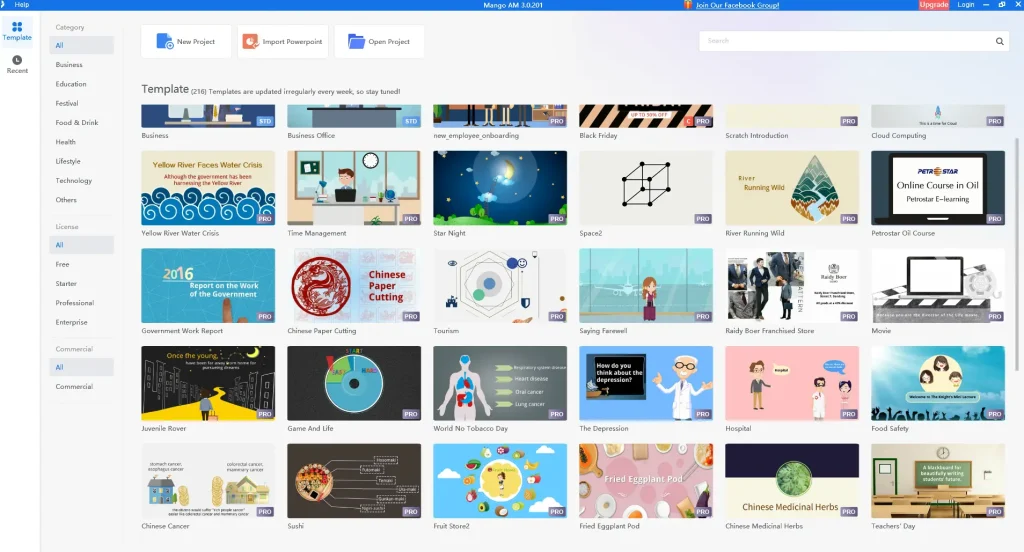Click the search magnifier icon
Viewport: 1024px width, 552px height.
point(999,42)
